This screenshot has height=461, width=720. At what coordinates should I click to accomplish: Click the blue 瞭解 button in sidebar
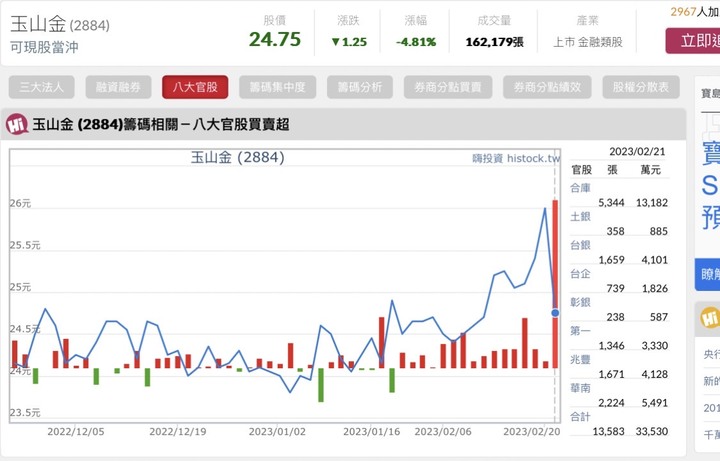tap(707, 275)
